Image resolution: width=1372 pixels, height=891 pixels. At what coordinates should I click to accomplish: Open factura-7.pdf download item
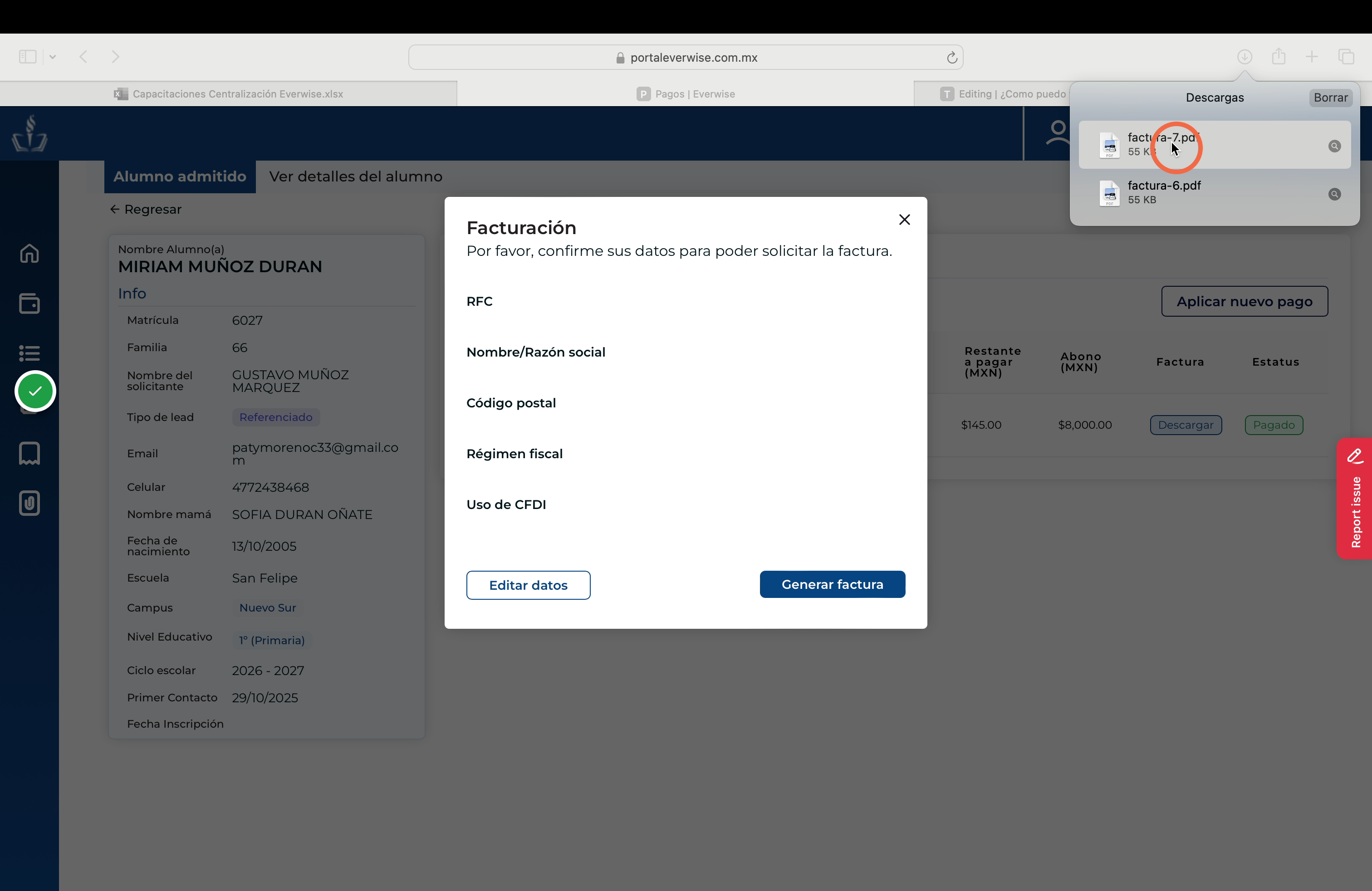1215,145
